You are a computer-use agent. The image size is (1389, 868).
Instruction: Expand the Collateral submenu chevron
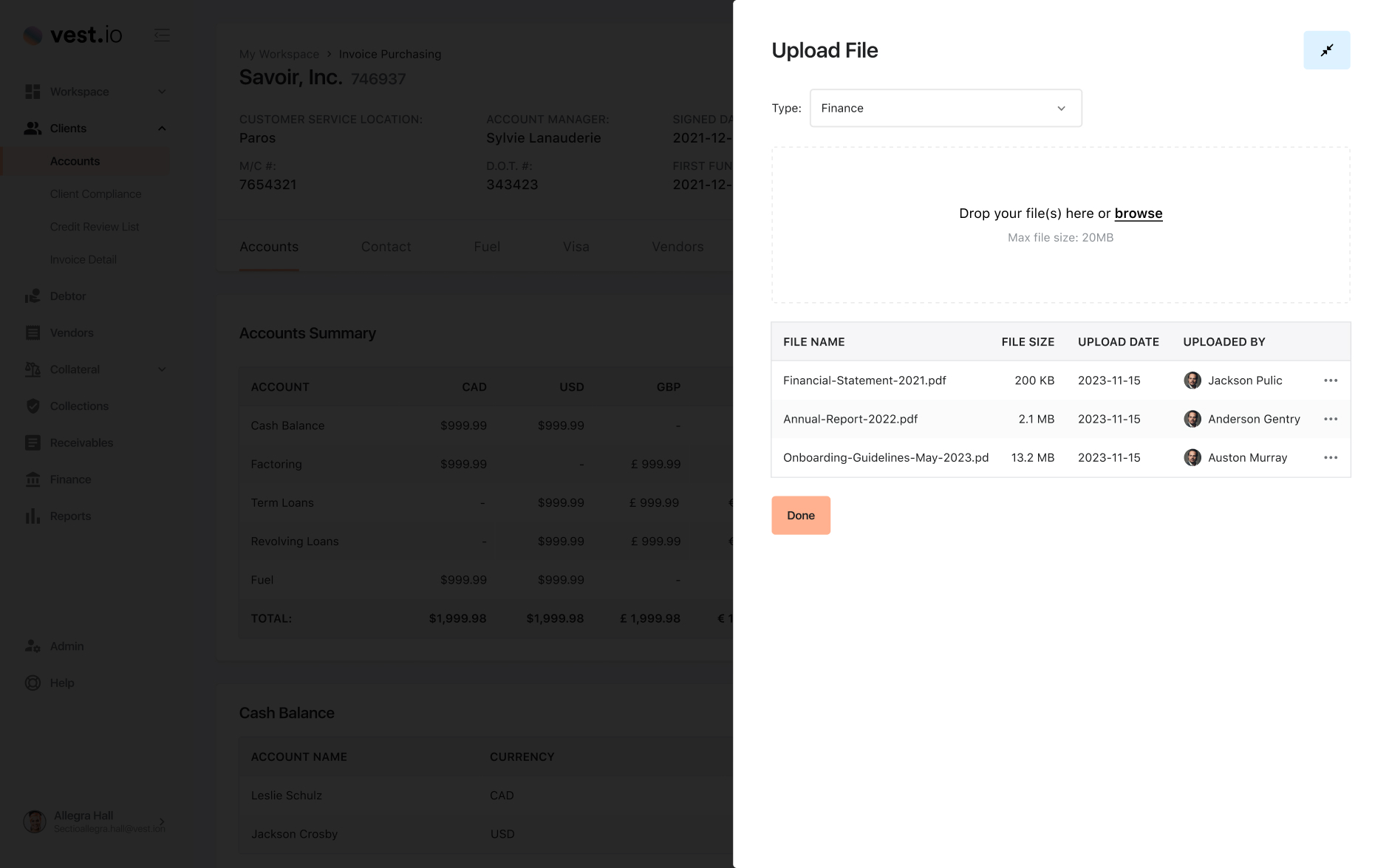click(x=162, y=369)
